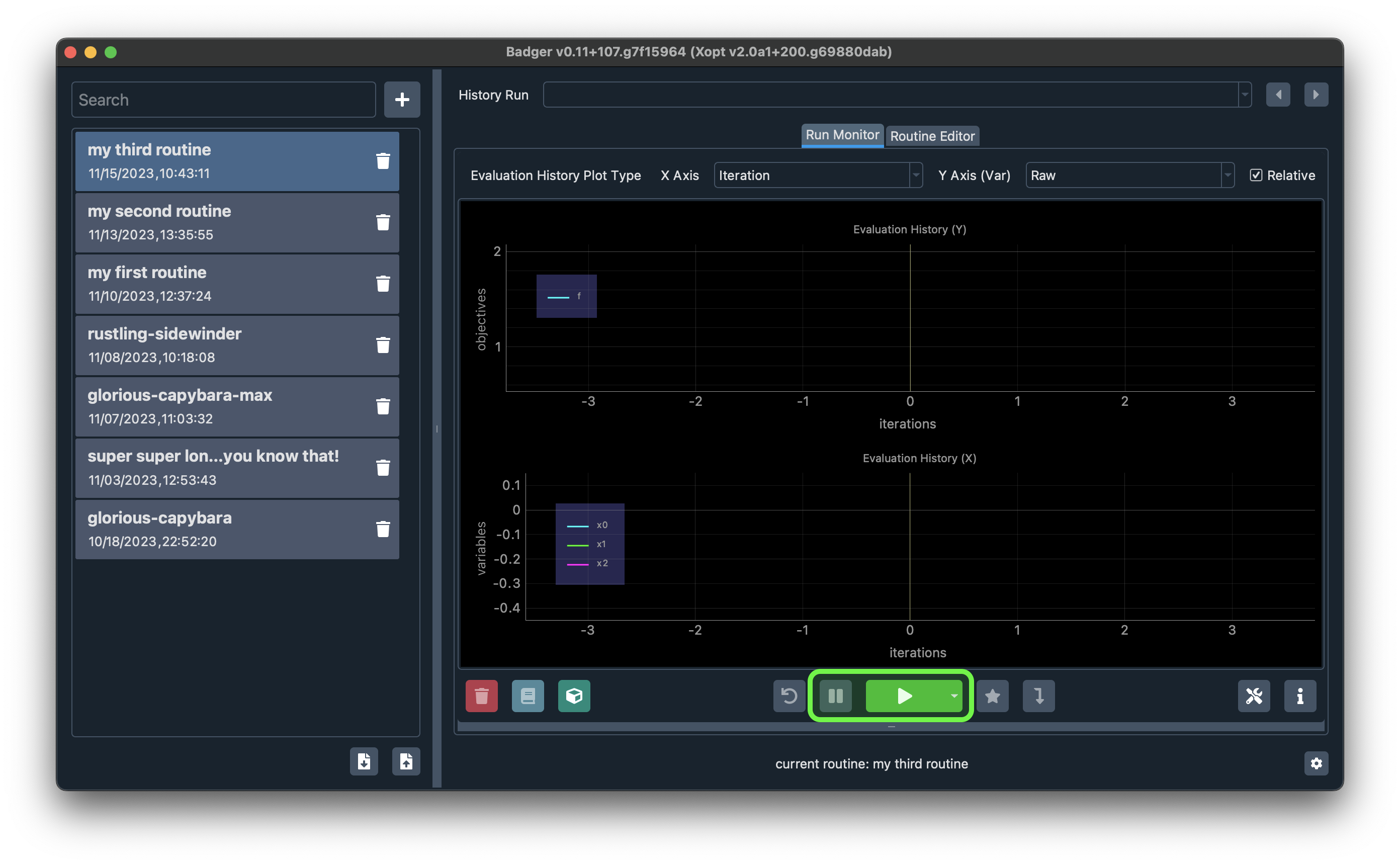This screenshot has height=865, width=1400.
Task: Select 'glorious-capybara-max' routine
Action: click(237, 406)
